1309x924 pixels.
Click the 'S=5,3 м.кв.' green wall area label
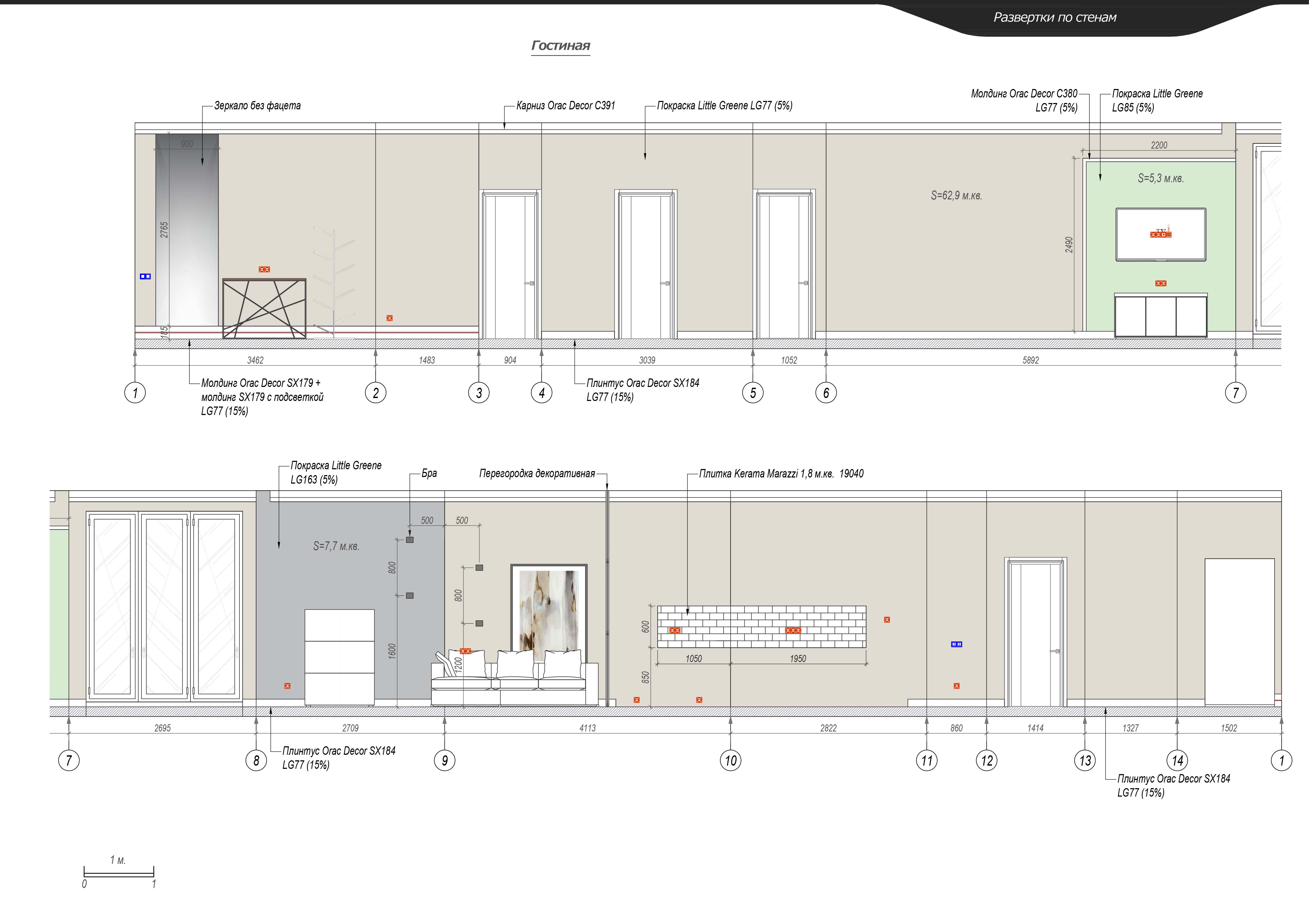point(1161,178)
